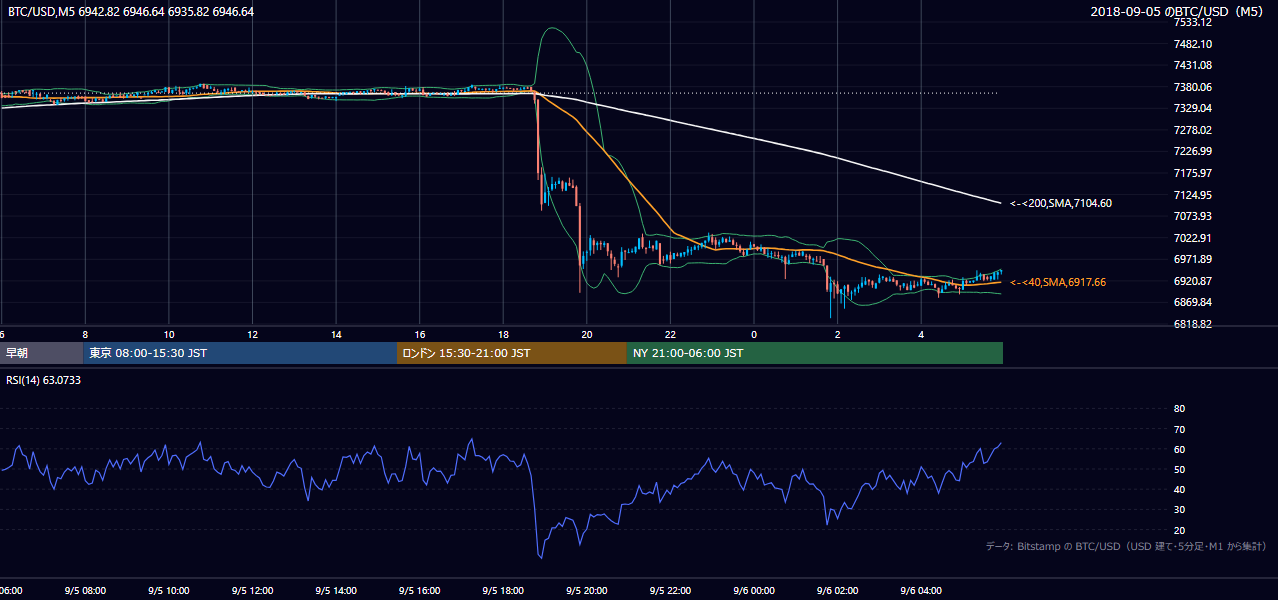Click the RSI(14) 63.0733 indicator label
This screenshot has width=1278, height=600.
pos(43,380)
